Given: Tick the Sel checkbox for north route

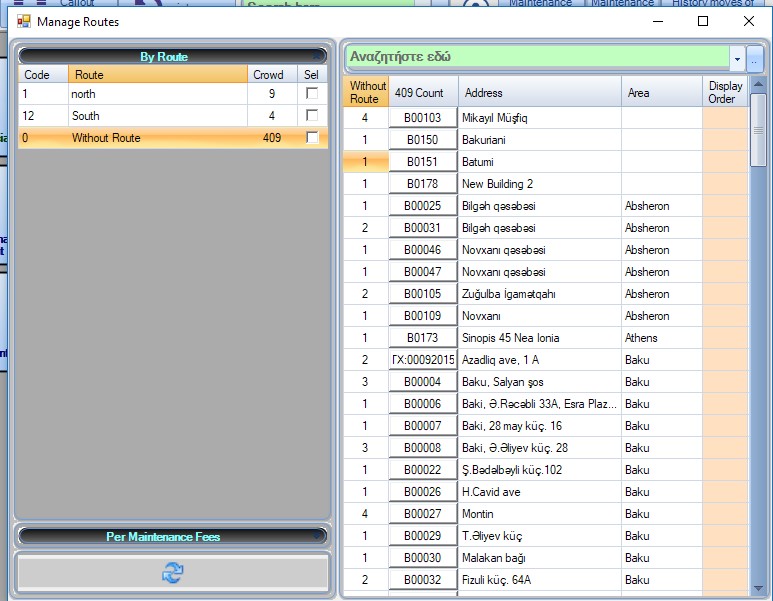Looking at the screenshot, I should tap(312, 94).
